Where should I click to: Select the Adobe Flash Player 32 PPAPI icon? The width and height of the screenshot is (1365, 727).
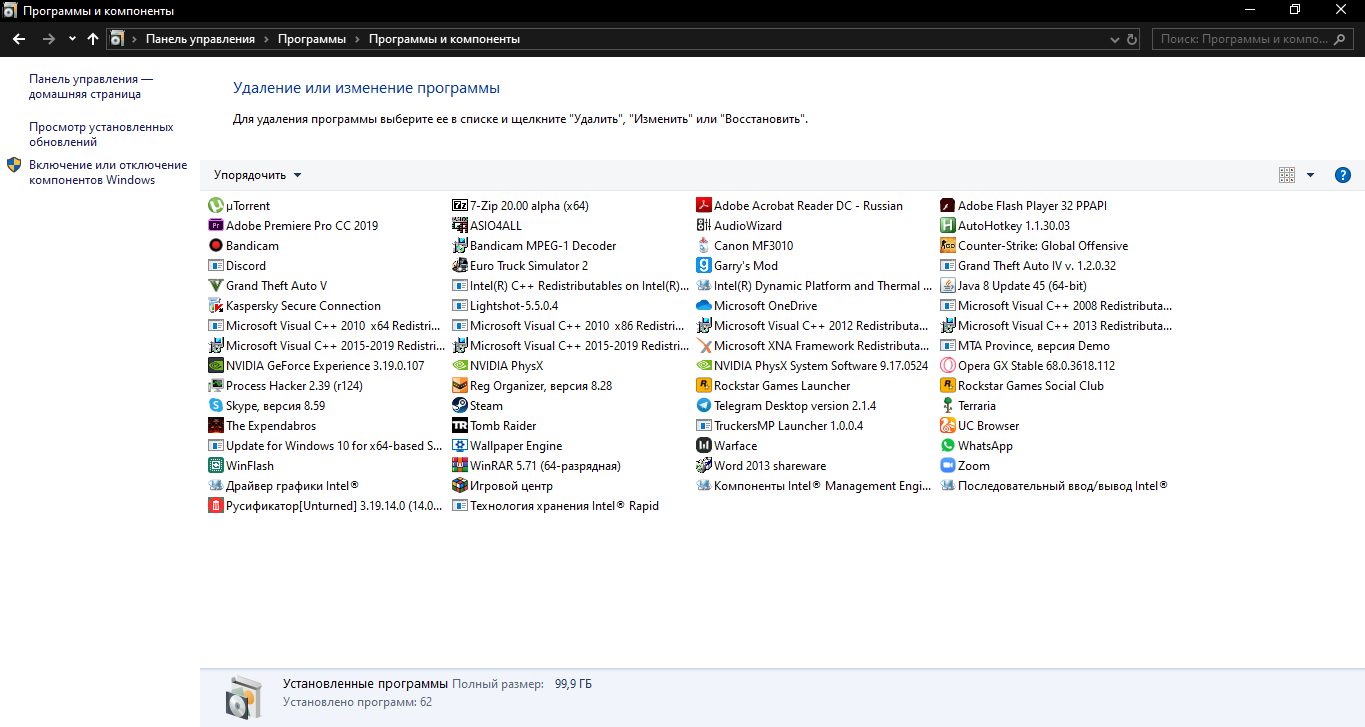click(x=948, y=206)
